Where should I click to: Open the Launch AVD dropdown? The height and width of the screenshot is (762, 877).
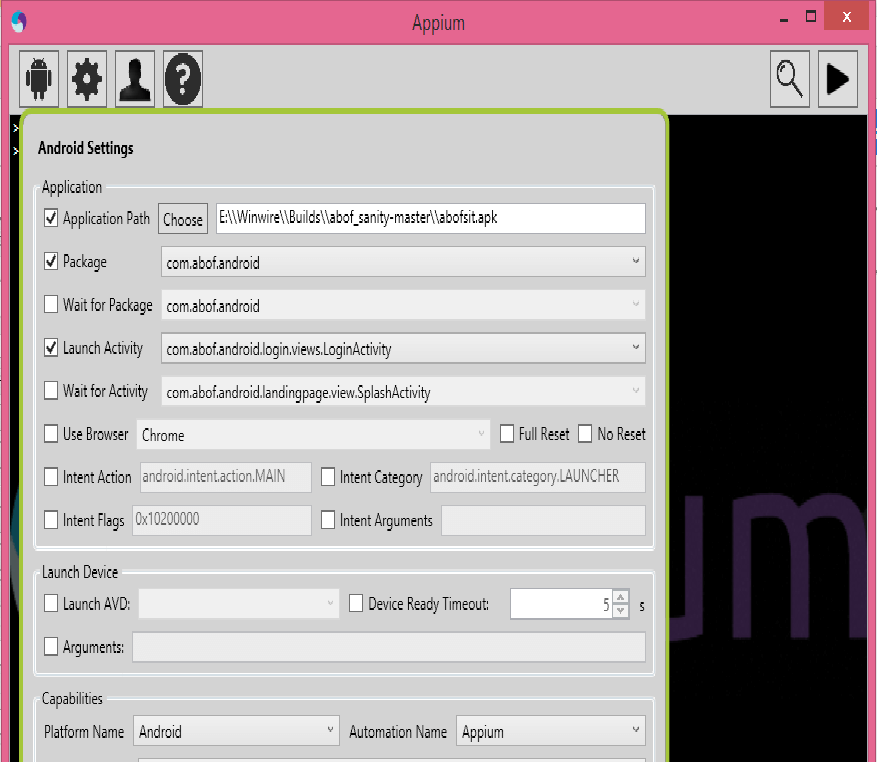point(239,603)
